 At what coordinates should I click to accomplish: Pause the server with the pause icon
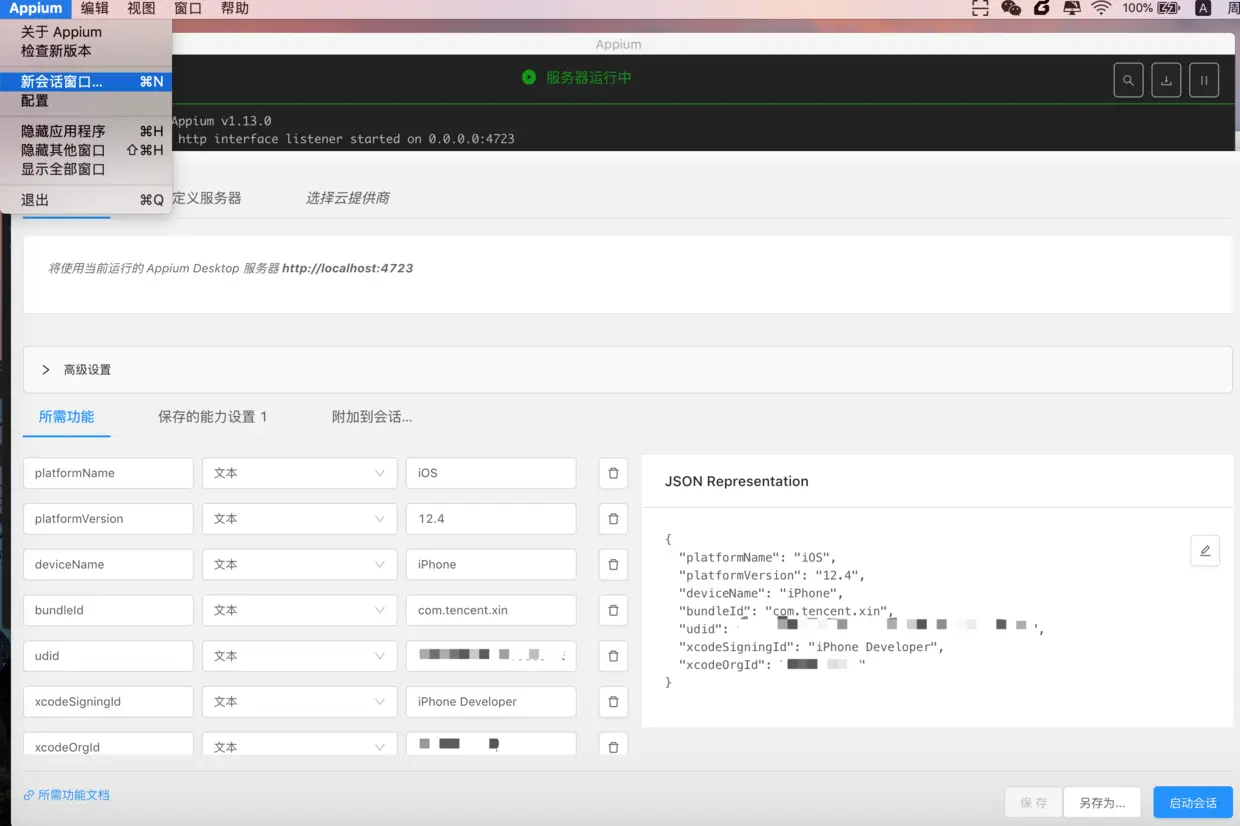(x=1204, y=80)
